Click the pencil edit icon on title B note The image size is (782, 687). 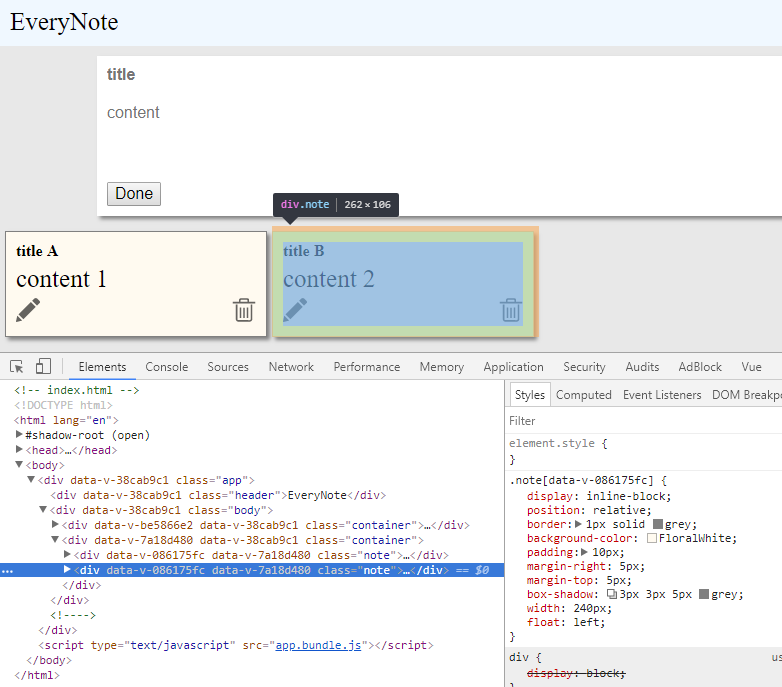point(295,310)
